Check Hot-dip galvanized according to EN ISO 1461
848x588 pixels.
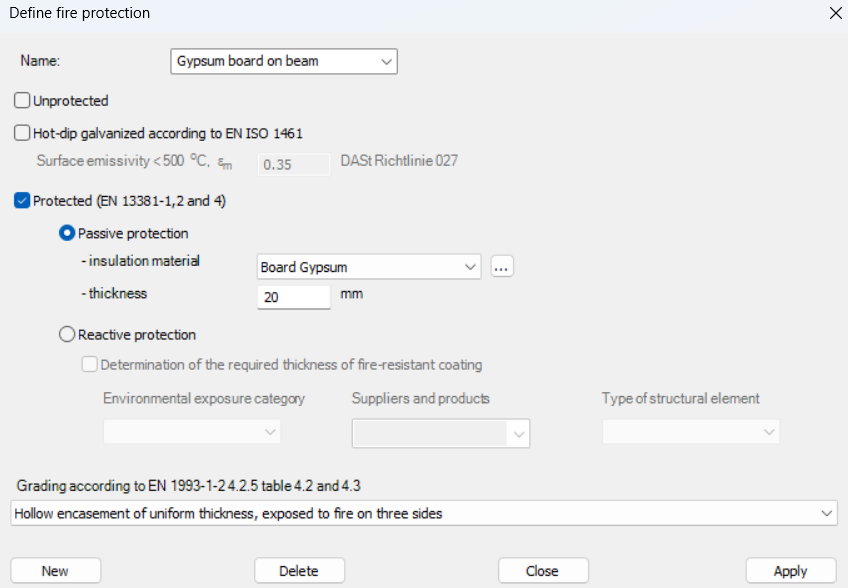[x=22, y=133]
